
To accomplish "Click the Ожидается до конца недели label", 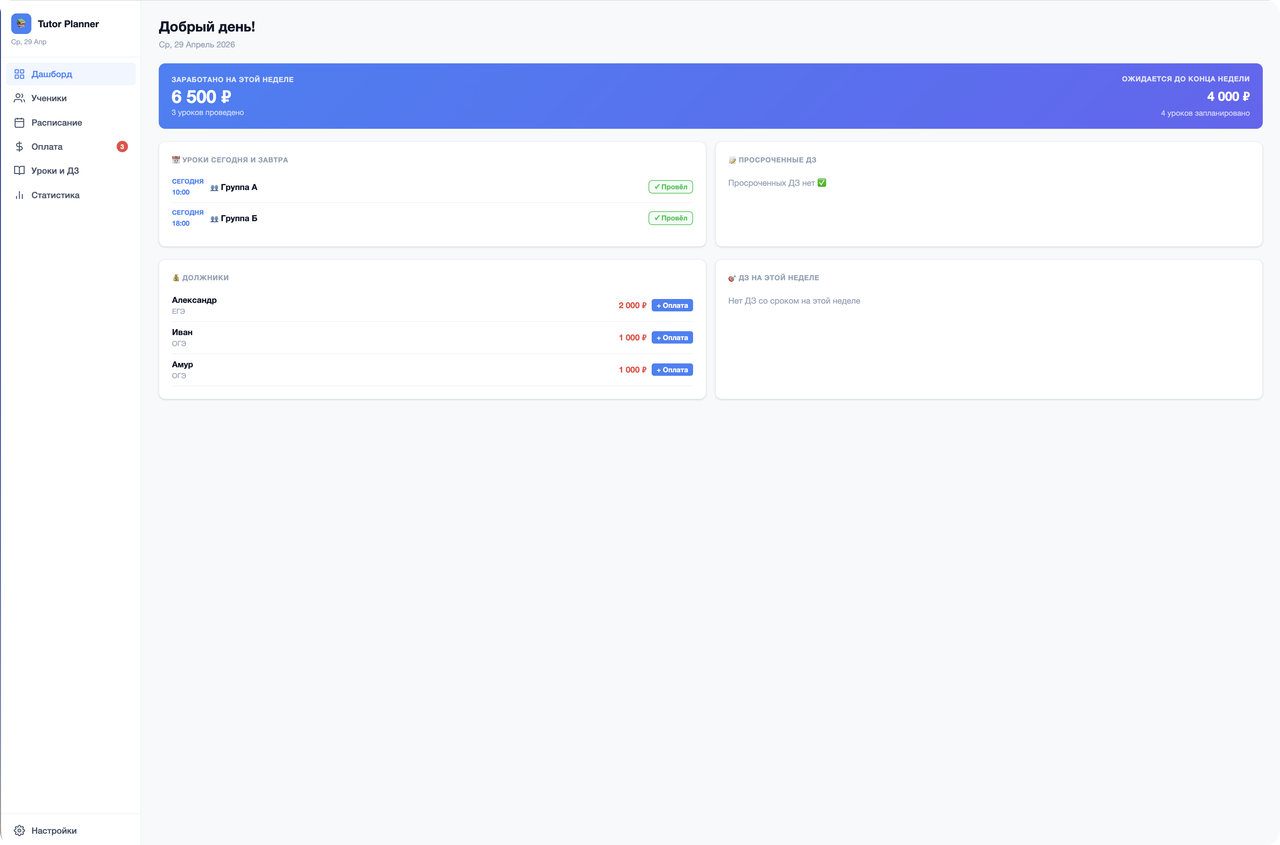I will (x=1186, y=79).
